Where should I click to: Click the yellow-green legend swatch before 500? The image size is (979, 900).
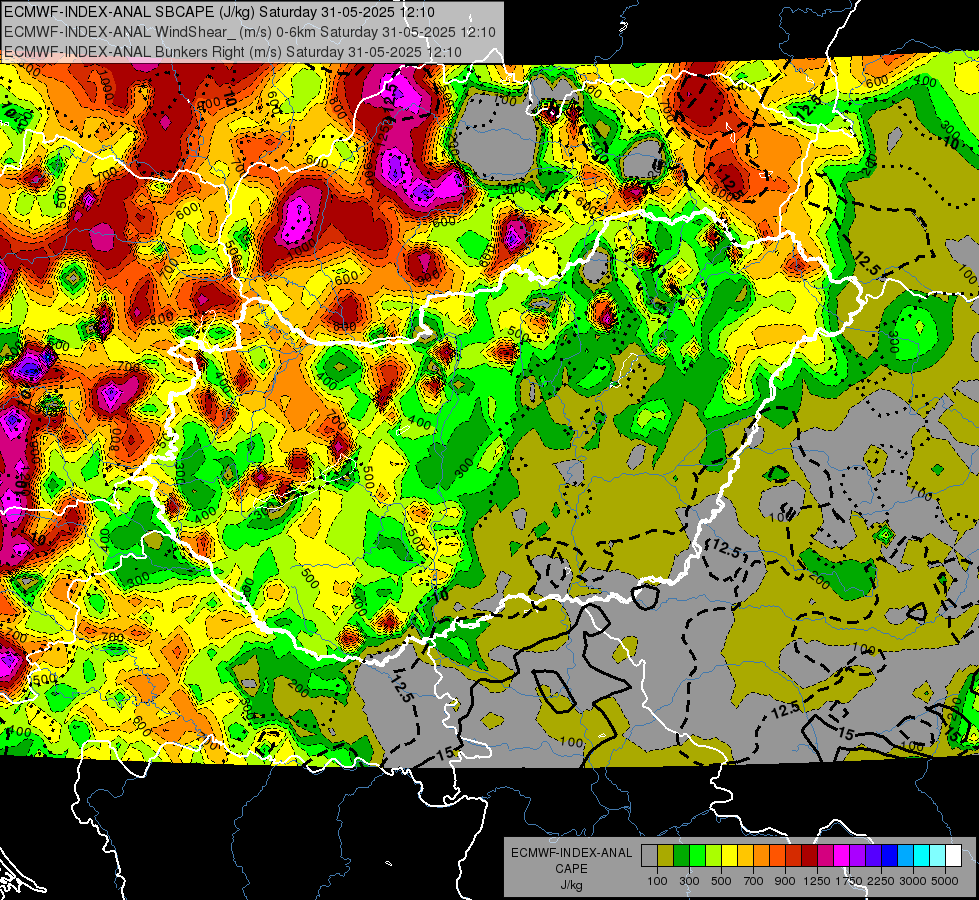pyautogui.click(x=713, y=855)
